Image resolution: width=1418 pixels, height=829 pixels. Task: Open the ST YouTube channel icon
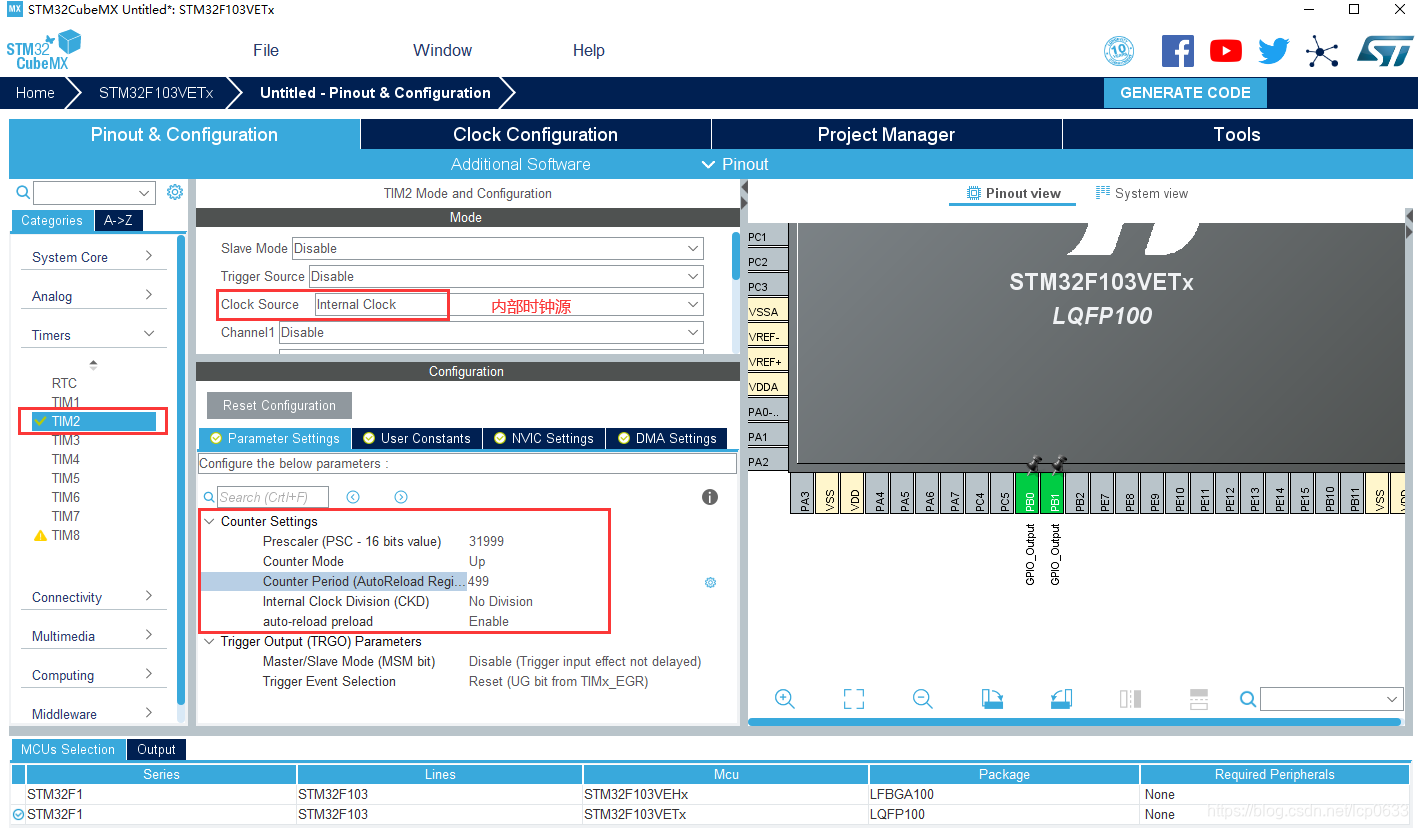1225,51
